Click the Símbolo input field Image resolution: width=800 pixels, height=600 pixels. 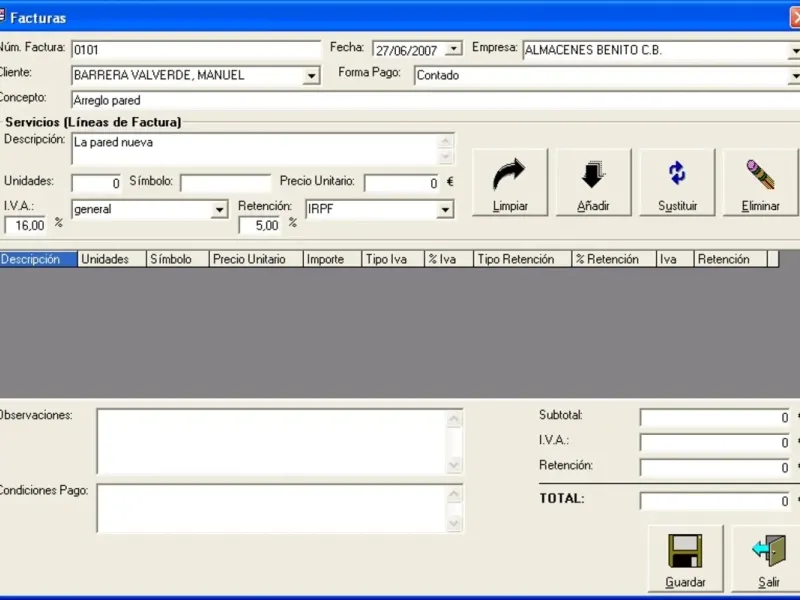coord(225,183)
